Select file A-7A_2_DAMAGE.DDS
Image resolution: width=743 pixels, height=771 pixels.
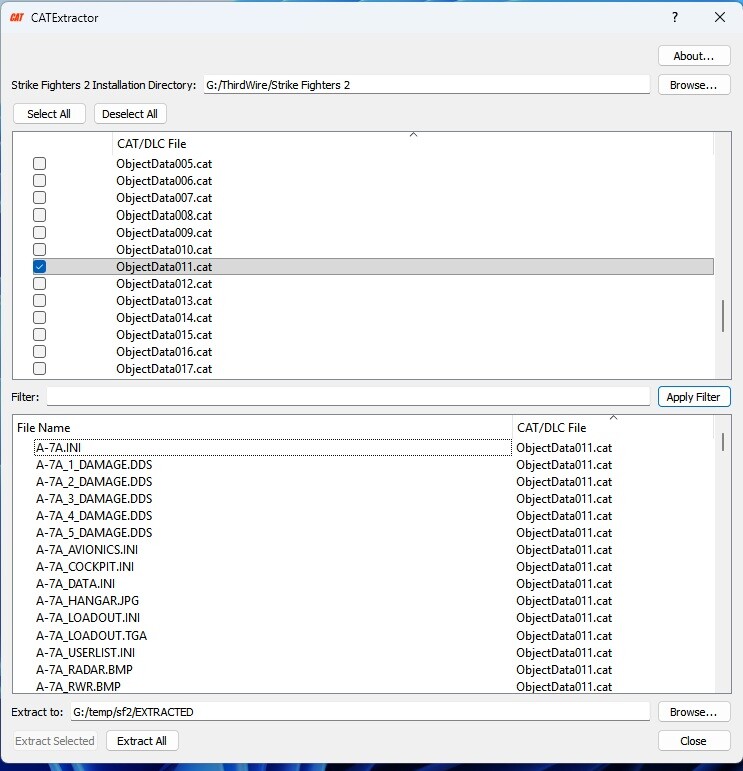point(94,482)
